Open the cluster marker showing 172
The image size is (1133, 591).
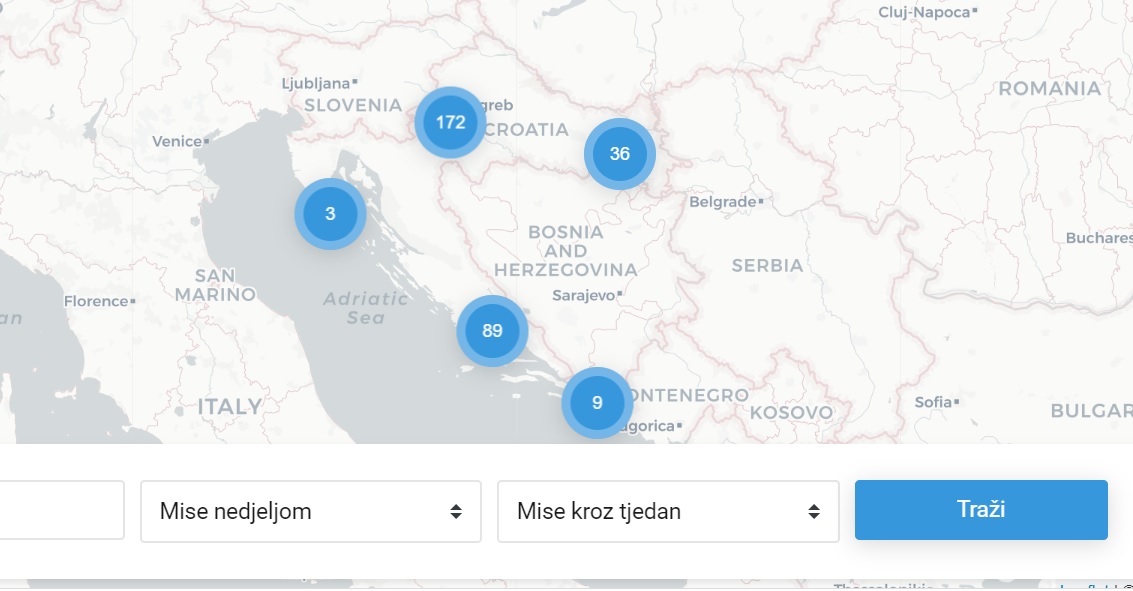click(450, 122)
